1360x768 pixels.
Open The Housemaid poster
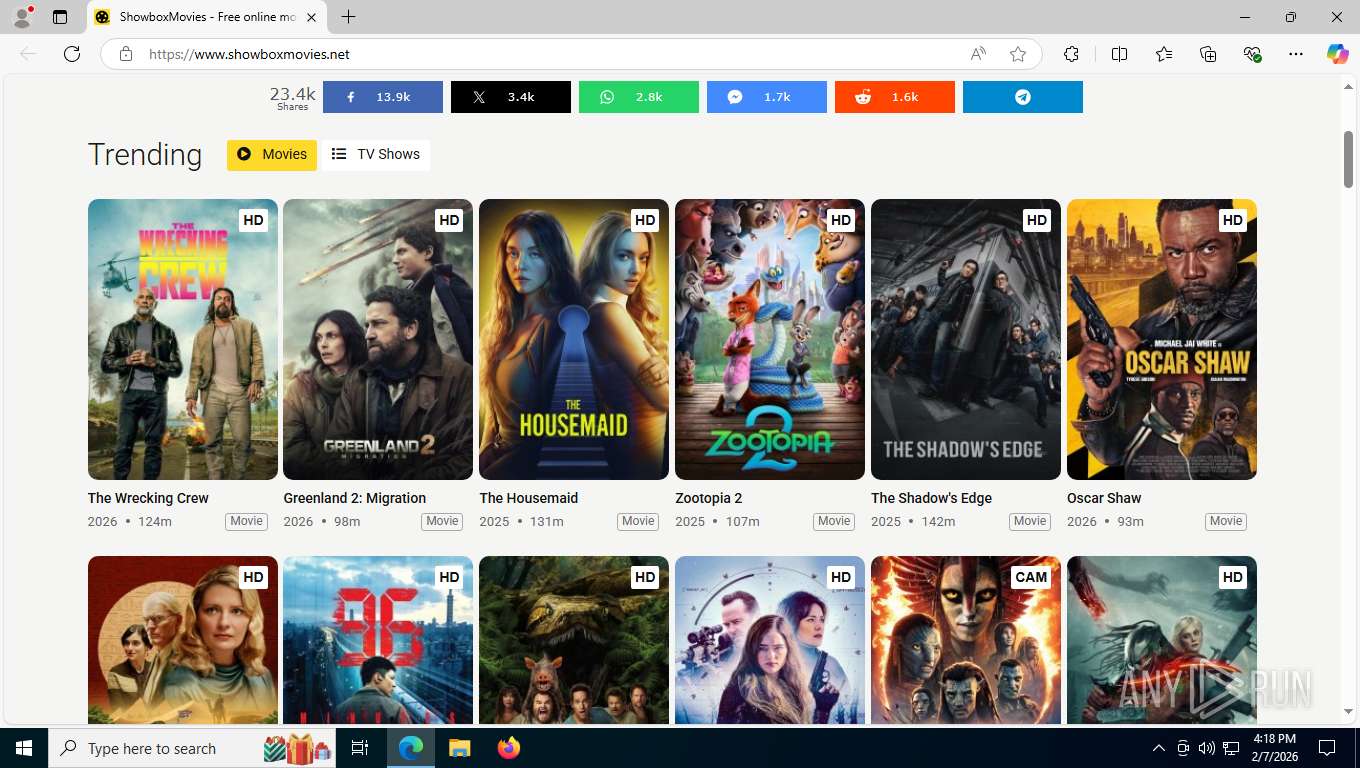574,339
